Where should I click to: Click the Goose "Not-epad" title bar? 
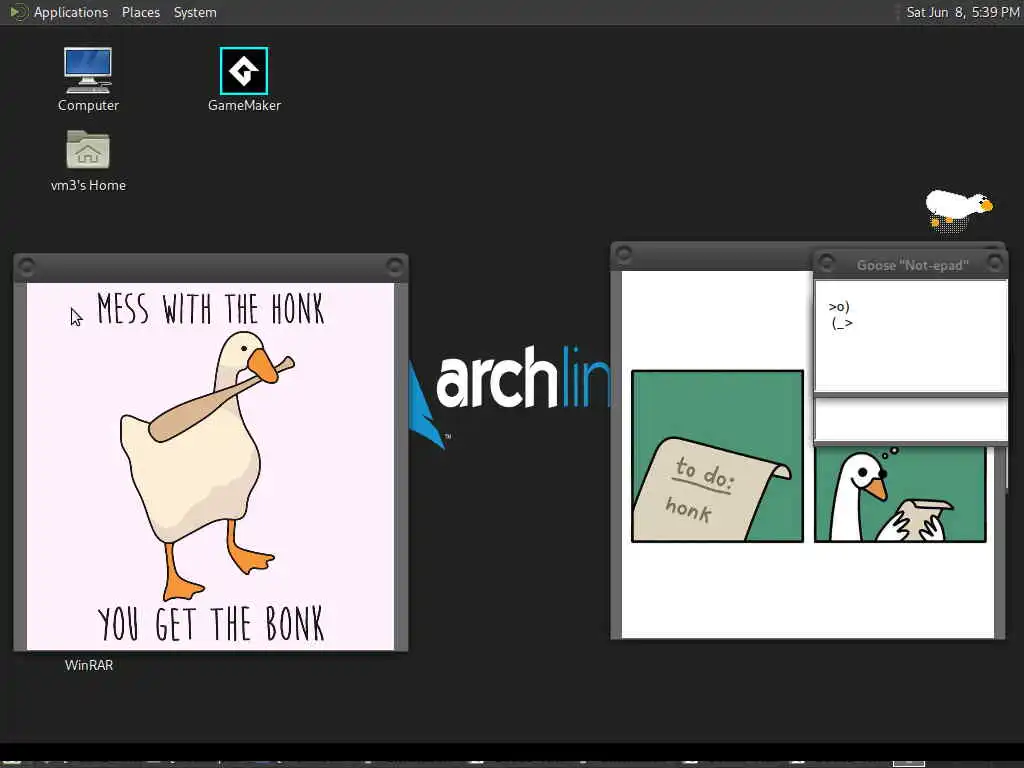tap(912, 264)
